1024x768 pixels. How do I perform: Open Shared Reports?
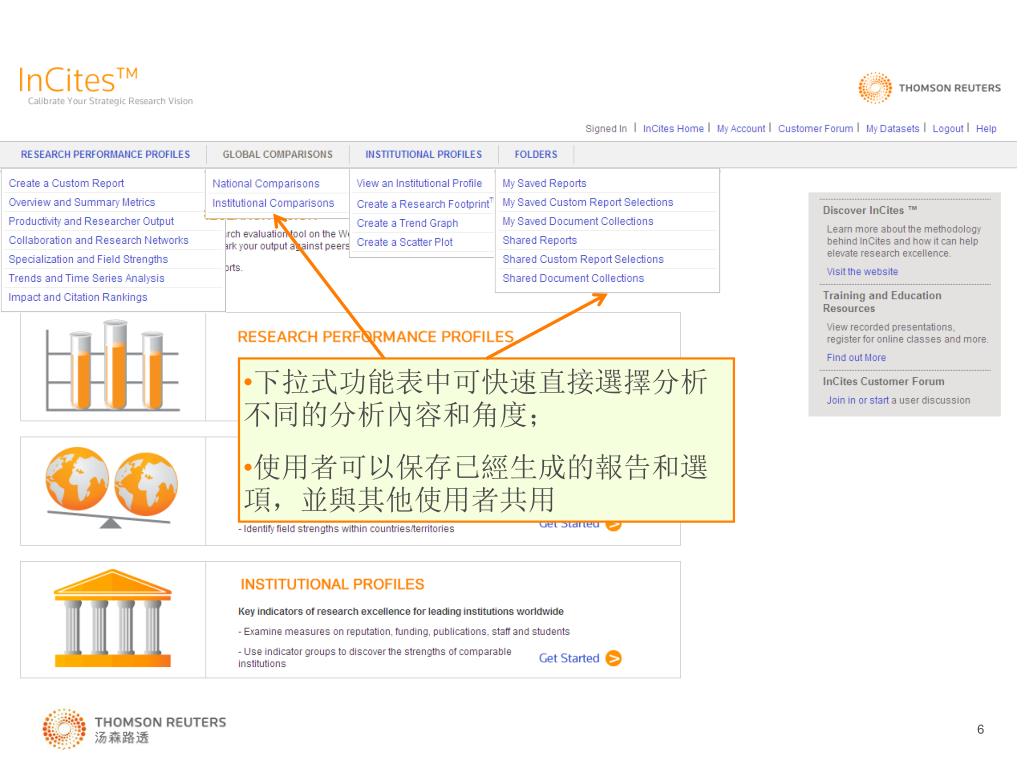coord(539,240)
